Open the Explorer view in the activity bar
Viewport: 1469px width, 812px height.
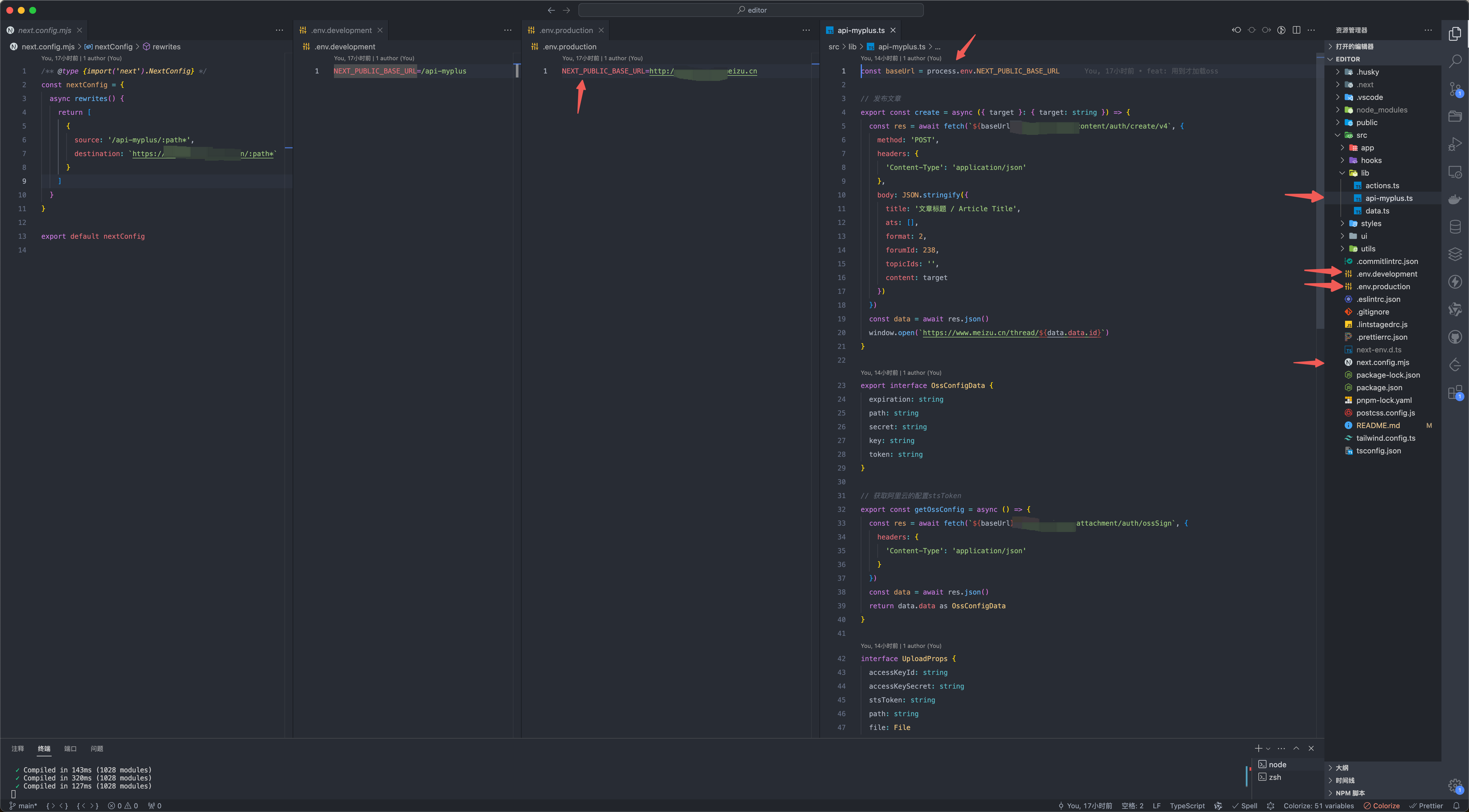[1455, 34]
